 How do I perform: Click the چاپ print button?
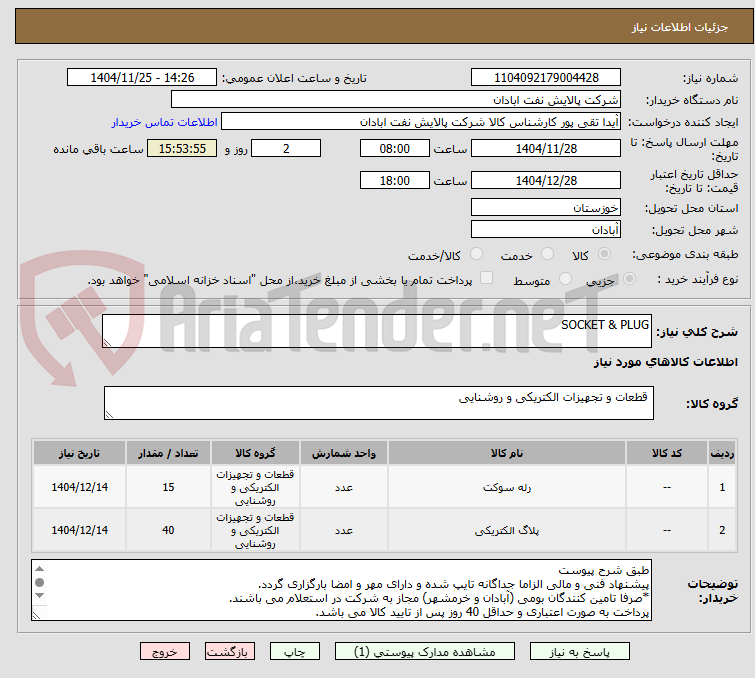pyautogui.click(x=295, y=652)
